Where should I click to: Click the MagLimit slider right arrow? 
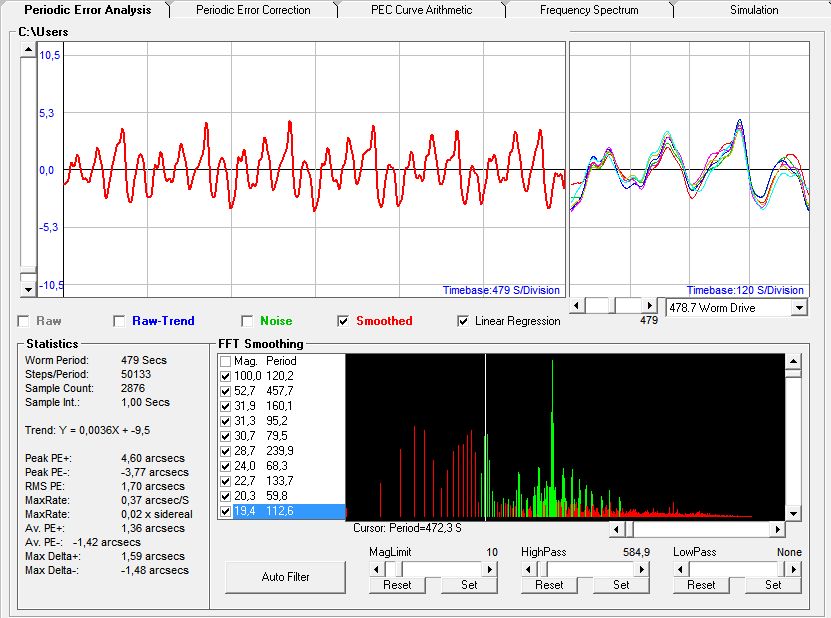pos(492,569)
